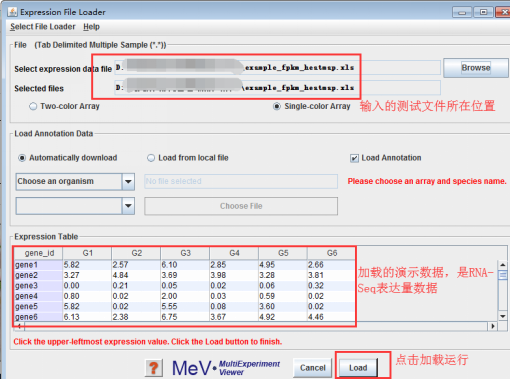Click the expression table scroll down arrow

(x=503, y=316)
